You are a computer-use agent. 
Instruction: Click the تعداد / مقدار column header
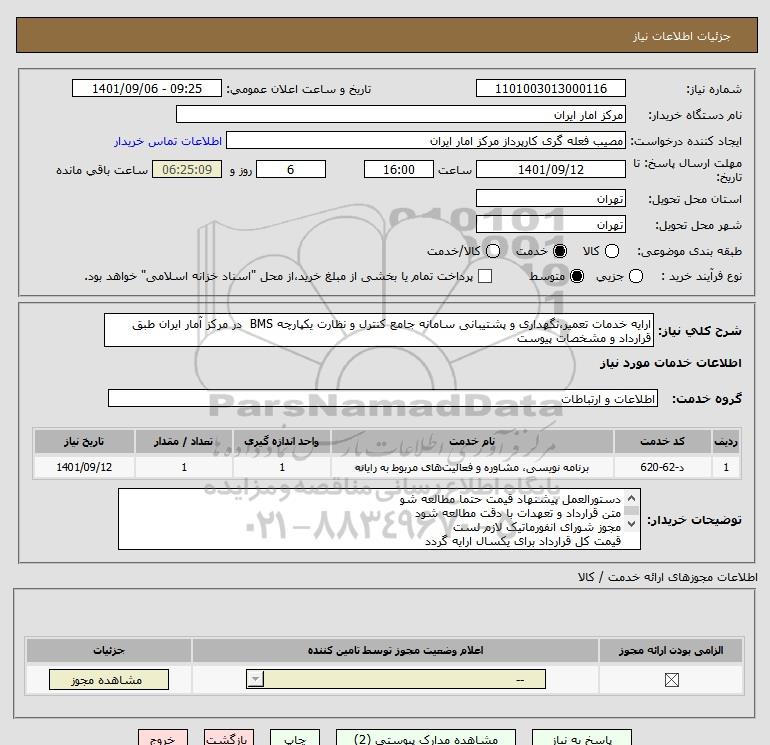184,441
